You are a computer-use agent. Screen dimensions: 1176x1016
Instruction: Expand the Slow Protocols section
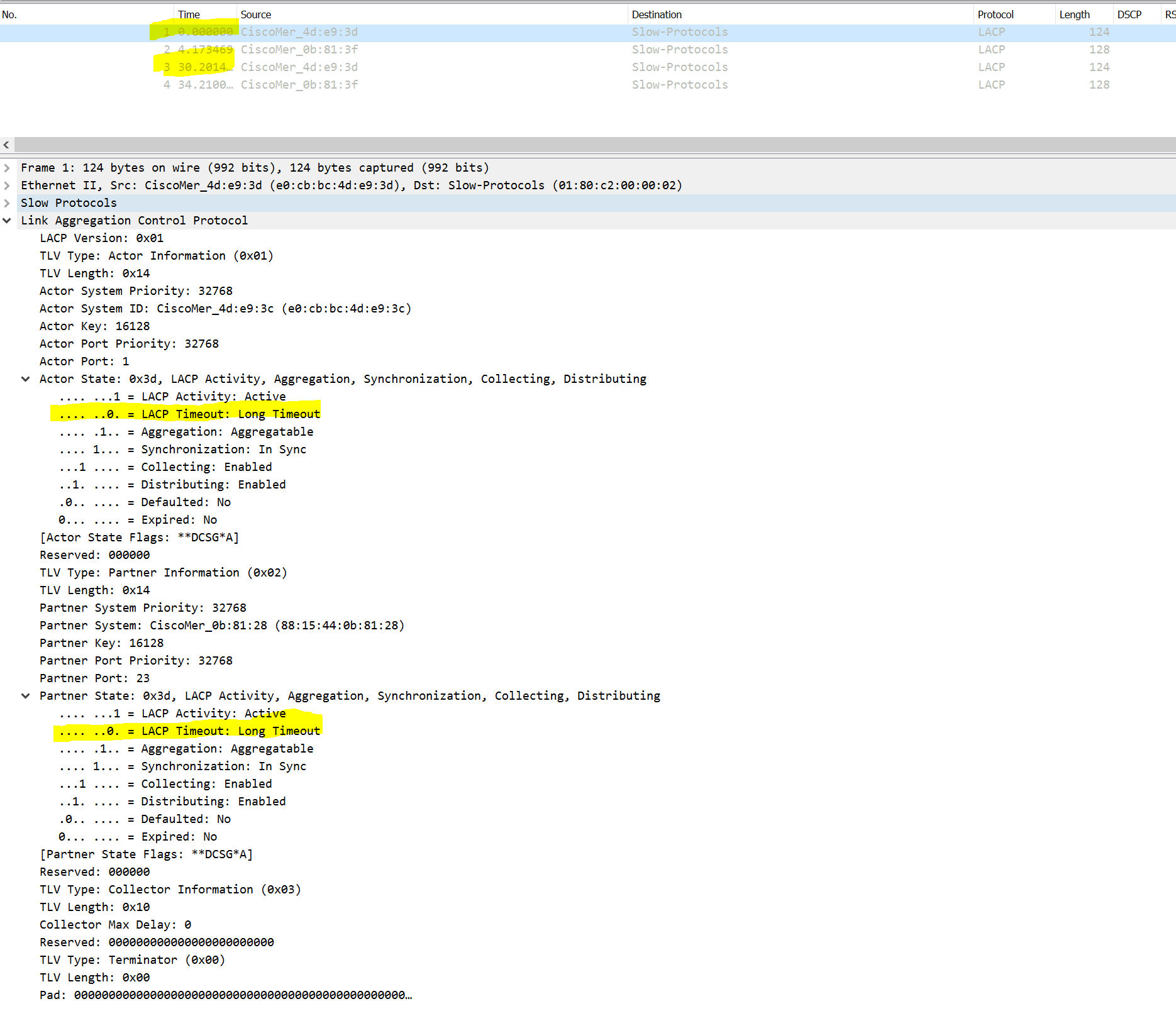click(x=7, y=202)
